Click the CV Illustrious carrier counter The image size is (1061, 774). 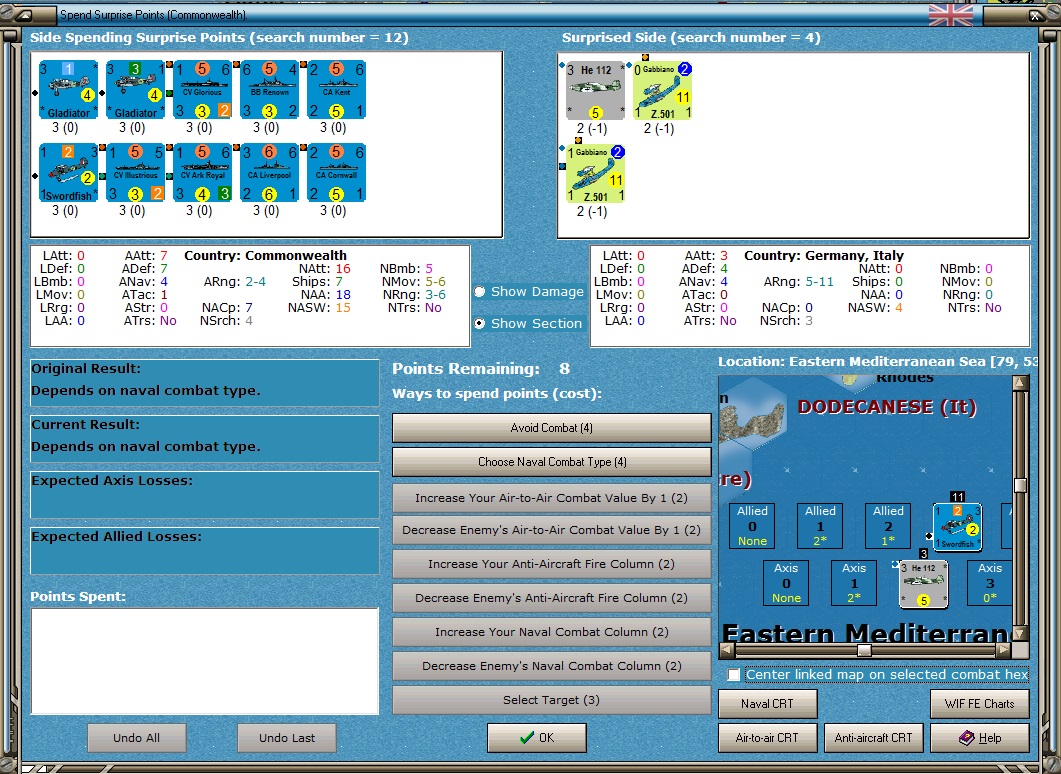pyautogui.click(x=135, y=173)
